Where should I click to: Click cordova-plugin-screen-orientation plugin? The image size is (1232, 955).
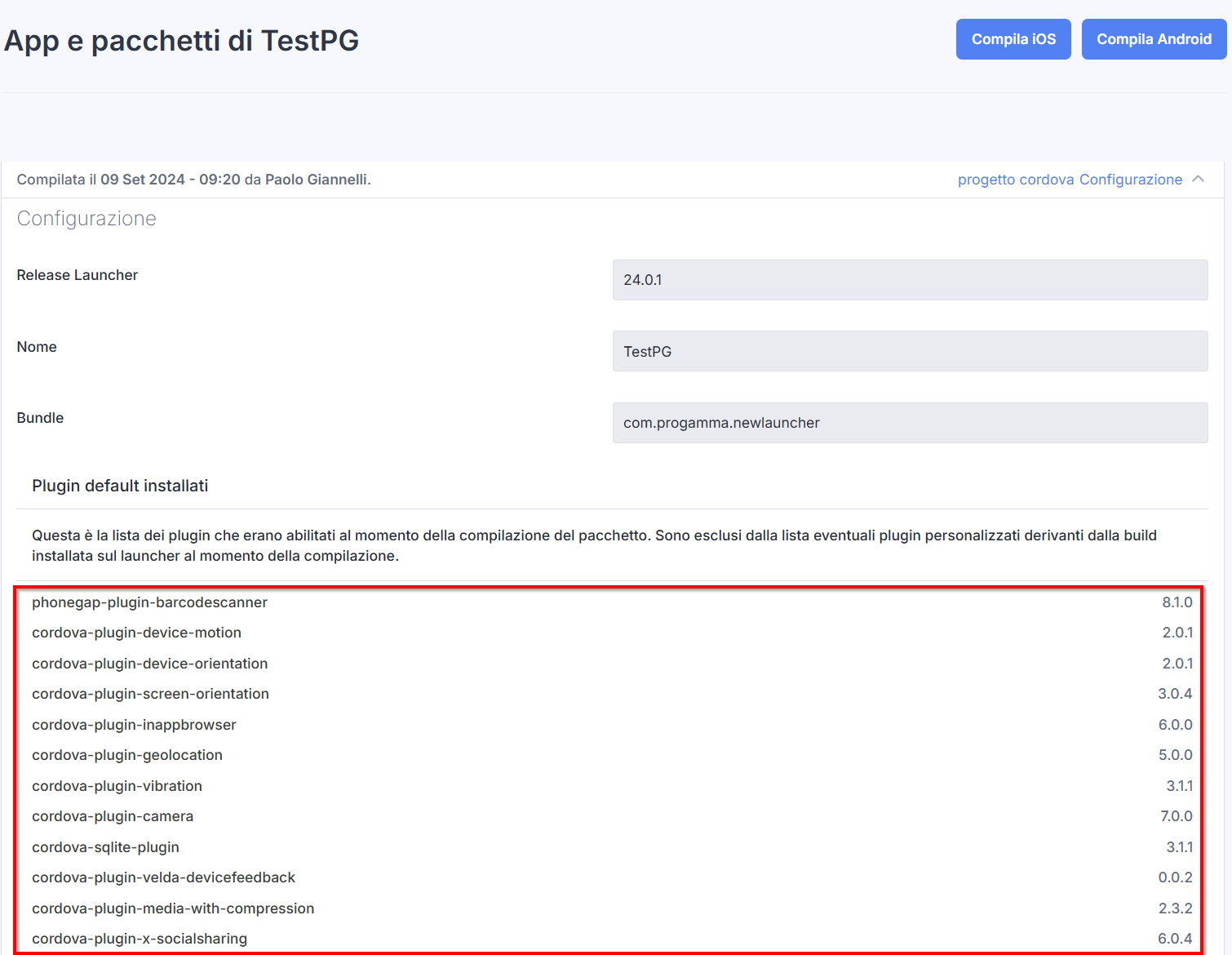tap(150, 694)
